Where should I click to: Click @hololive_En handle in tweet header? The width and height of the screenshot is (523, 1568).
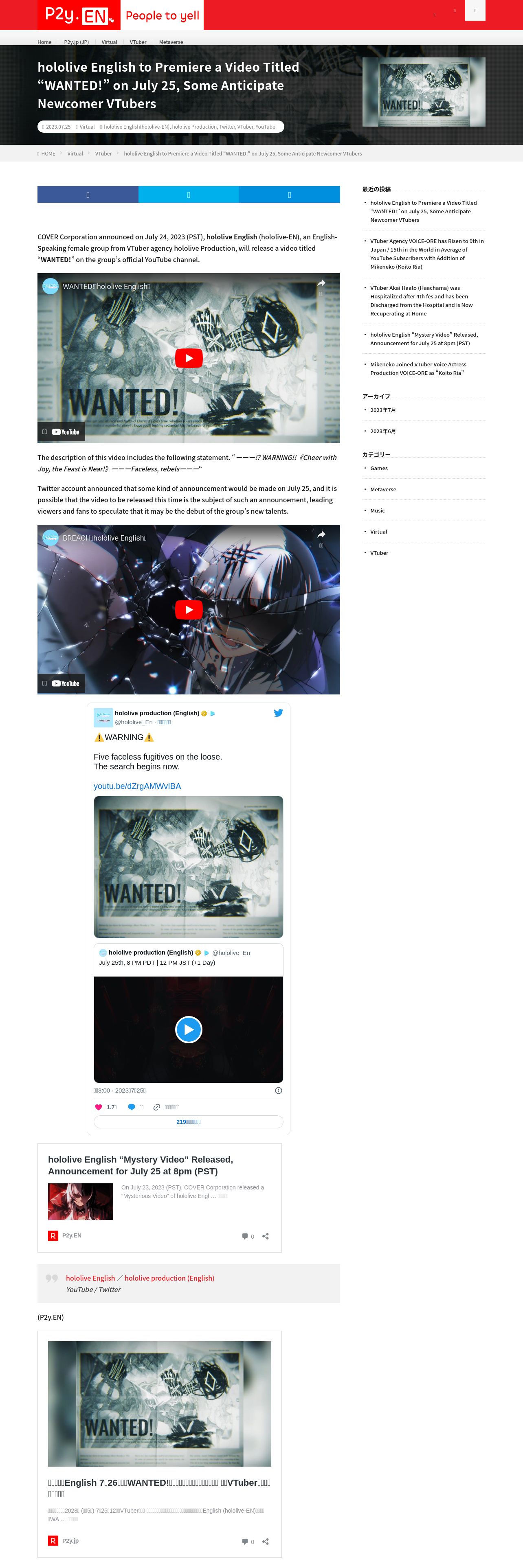134,722
